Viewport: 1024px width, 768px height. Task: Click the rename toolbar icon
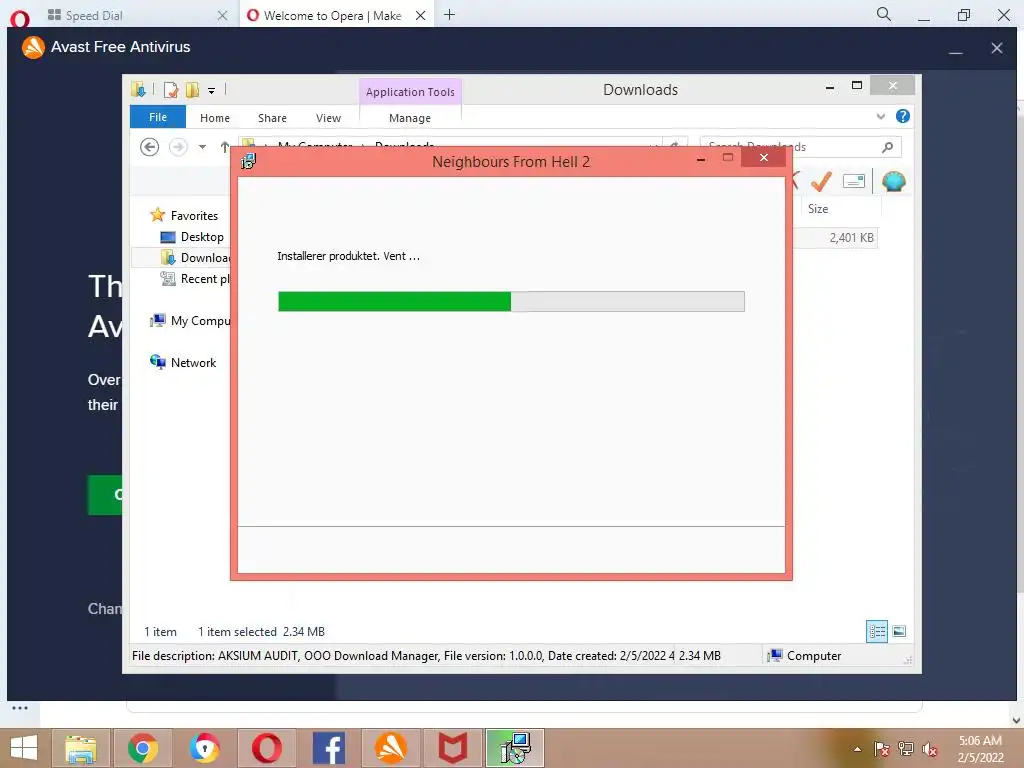pyautogui.click(x=854, y=181)
